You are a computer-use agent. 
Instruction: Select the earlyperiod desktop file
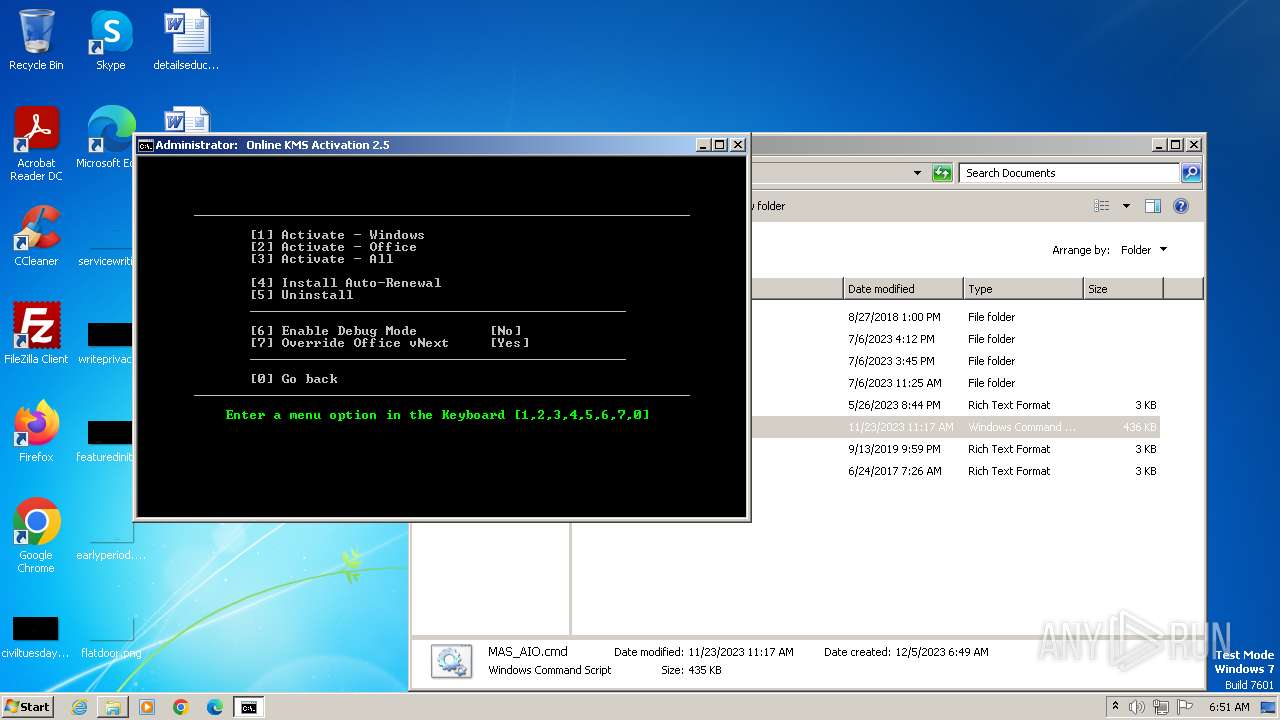pyautogui.click(x=110, y=538)
